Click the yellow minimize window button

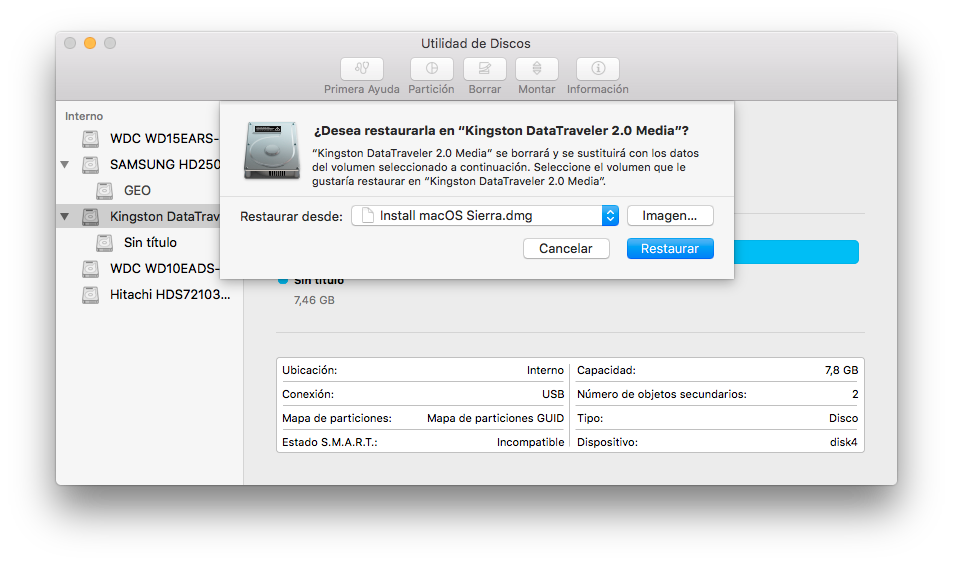pyautogui.click(x=90, y=43)
